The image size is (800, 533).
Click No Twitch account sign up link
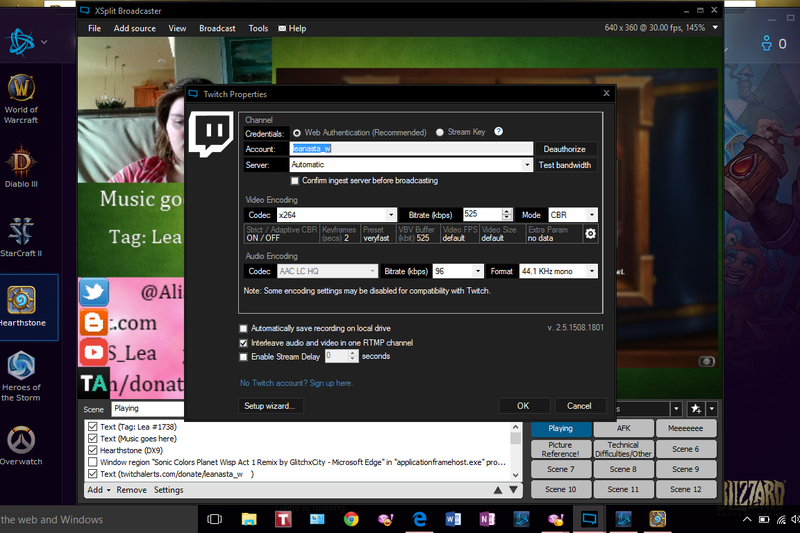(296, 383)
